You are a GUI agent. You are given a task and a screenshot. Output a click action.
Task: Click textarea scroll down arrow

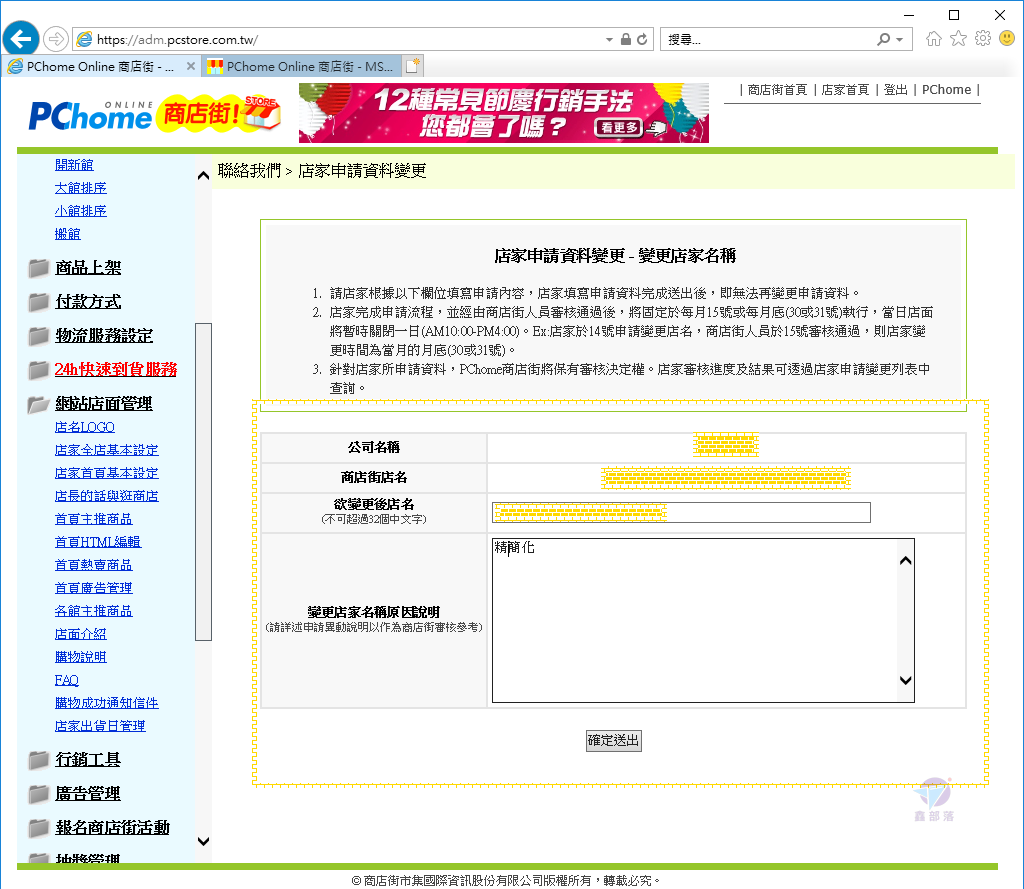pos(906,681)
